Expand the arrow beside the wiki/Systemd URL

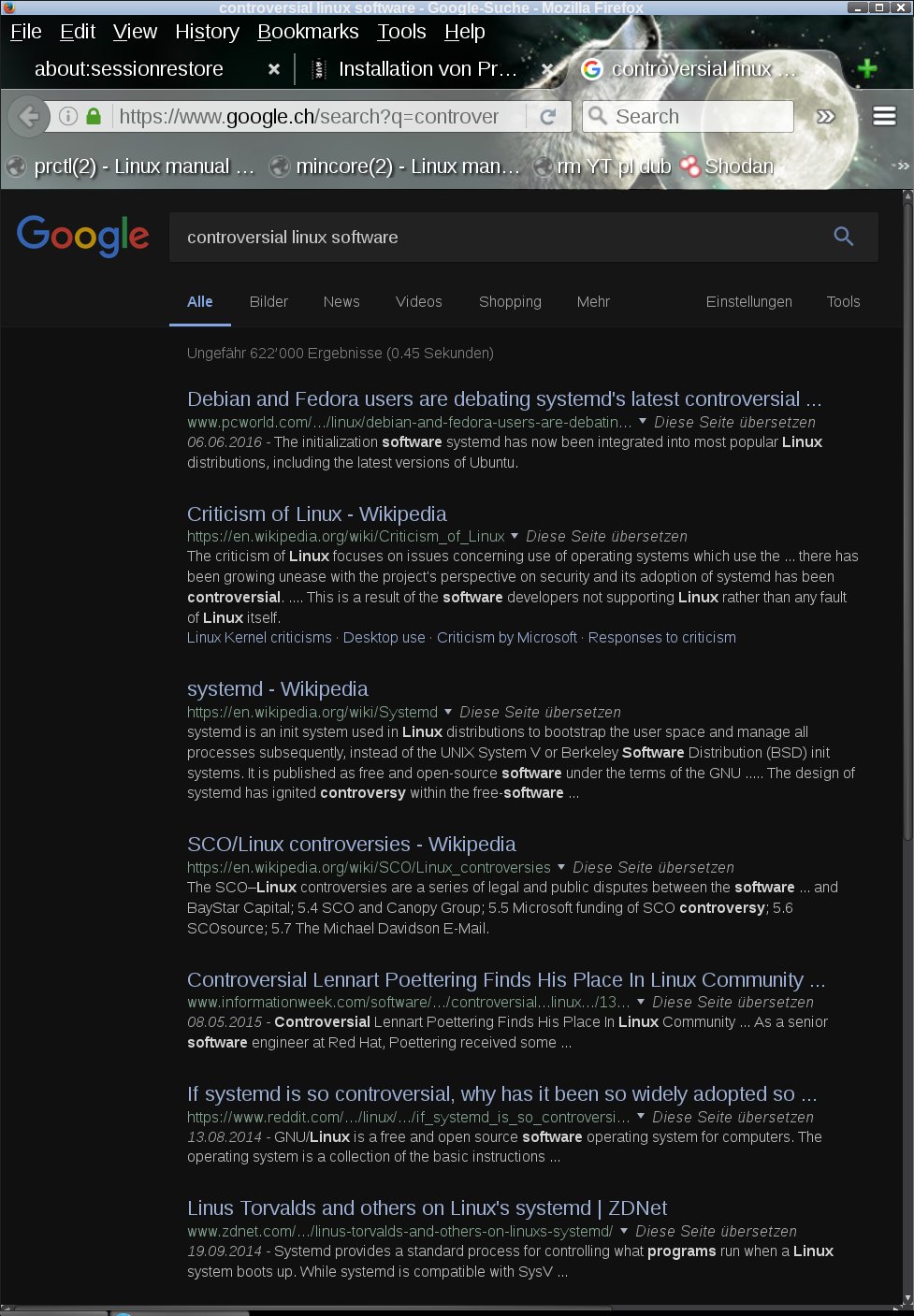pyautogui.click(x=448, y=712)
